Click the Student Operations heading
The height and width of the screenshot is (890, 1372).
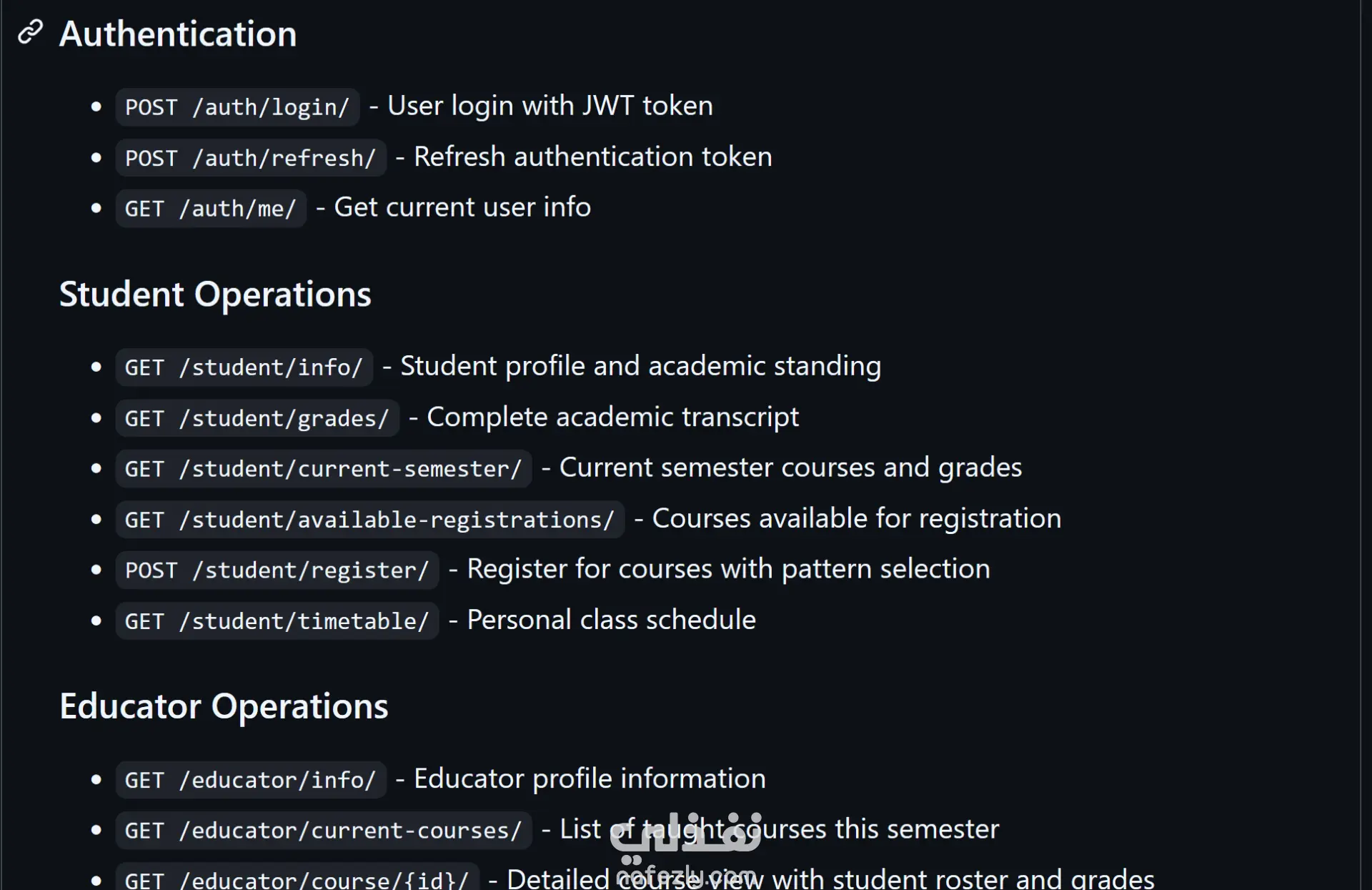tap(215, 294)
